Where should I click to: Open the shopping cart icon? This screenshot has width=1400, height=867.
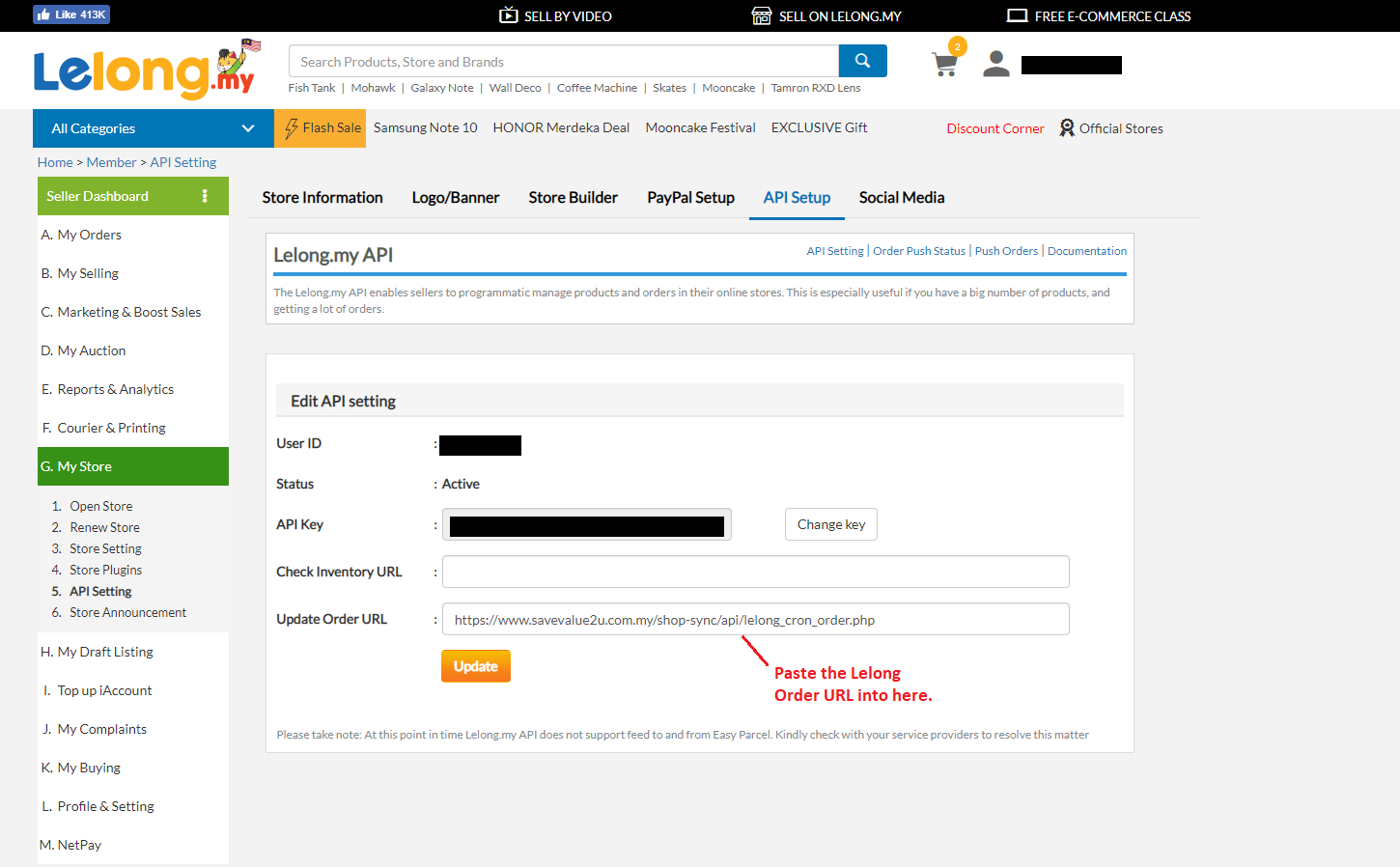(x=944, y=64)
